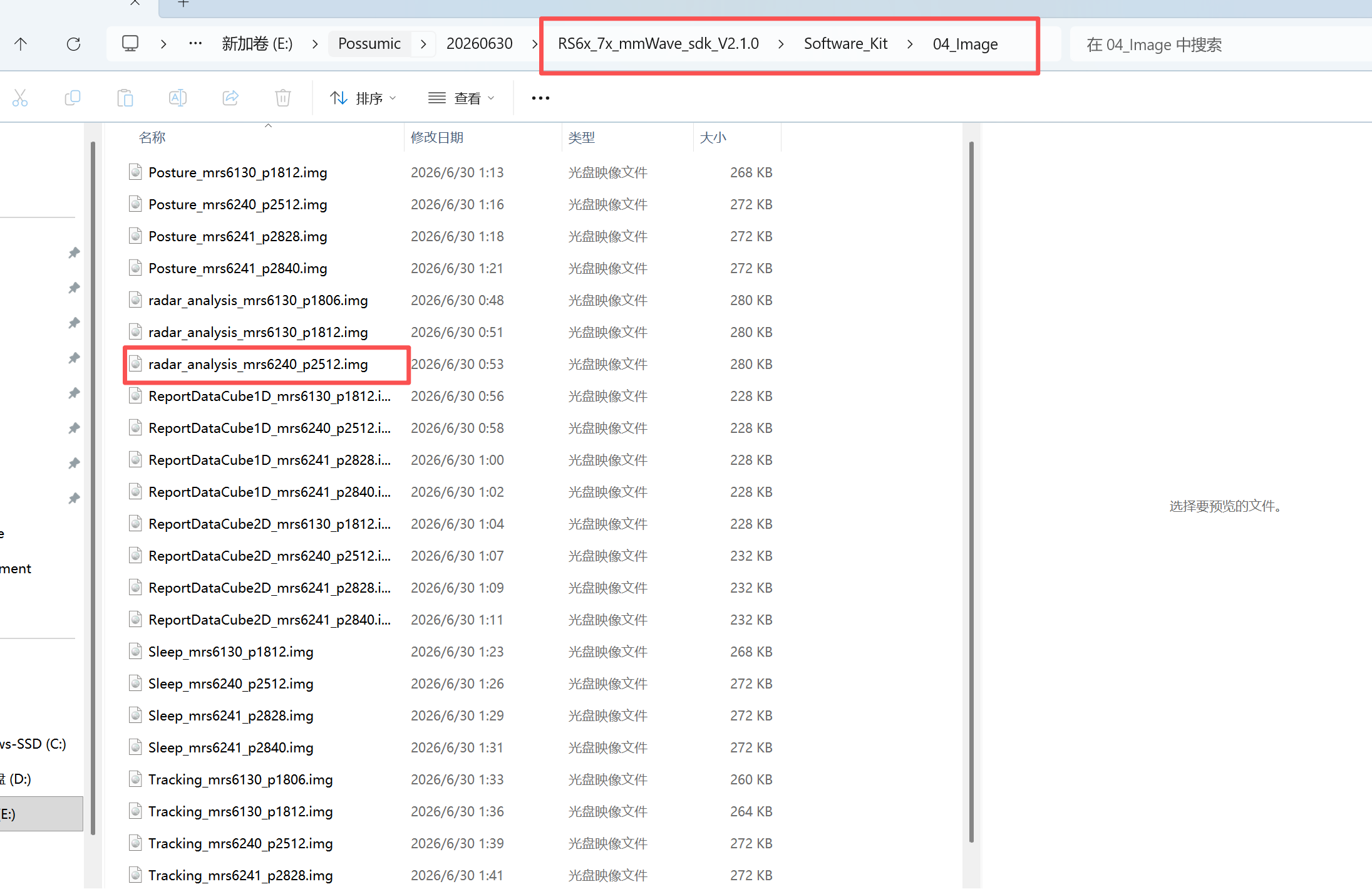Viewport: 1372px width, 889px height.
Task: Click the This PC monitor icon
Action: point(130,43)
